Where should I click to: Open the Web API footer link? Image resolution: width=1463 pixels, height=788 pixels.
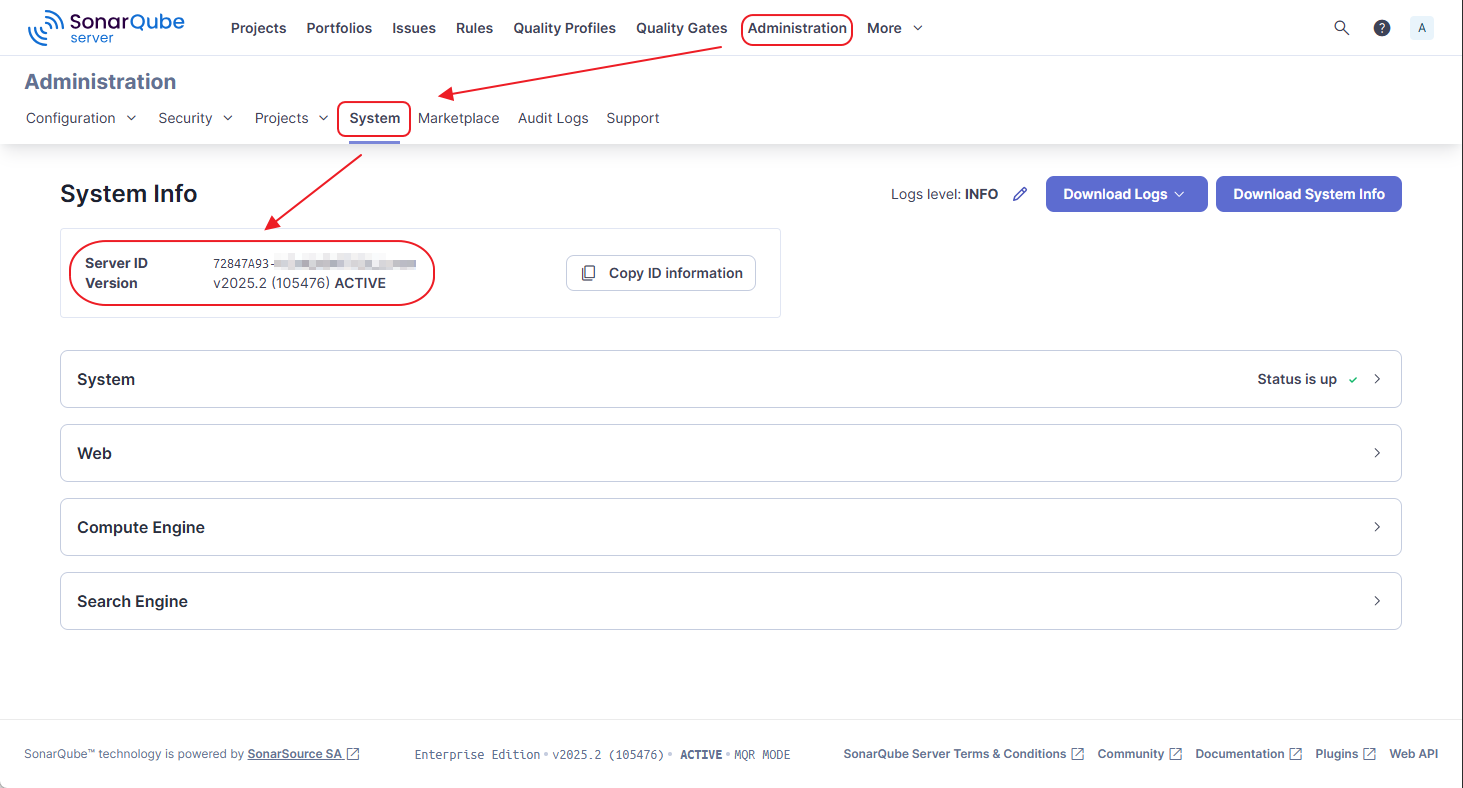tap(1414, 754)
